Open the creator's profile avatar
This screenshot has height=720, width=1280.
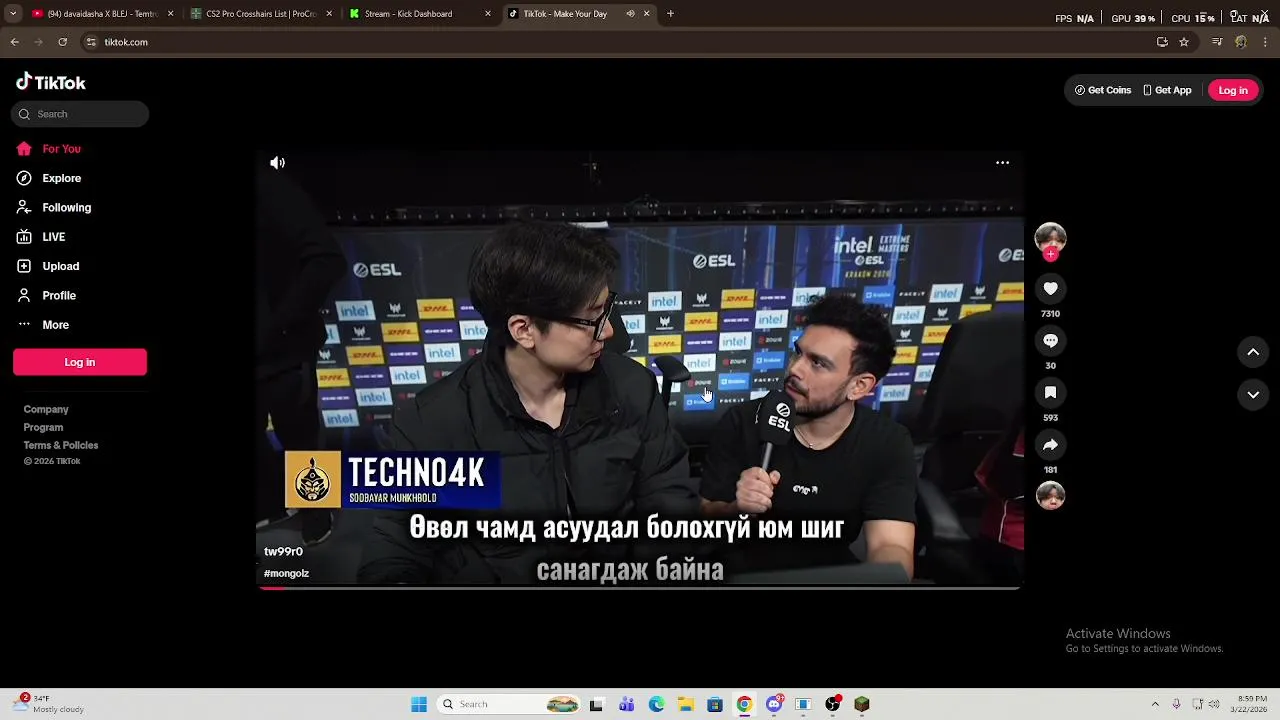(x=1050, y=237)
